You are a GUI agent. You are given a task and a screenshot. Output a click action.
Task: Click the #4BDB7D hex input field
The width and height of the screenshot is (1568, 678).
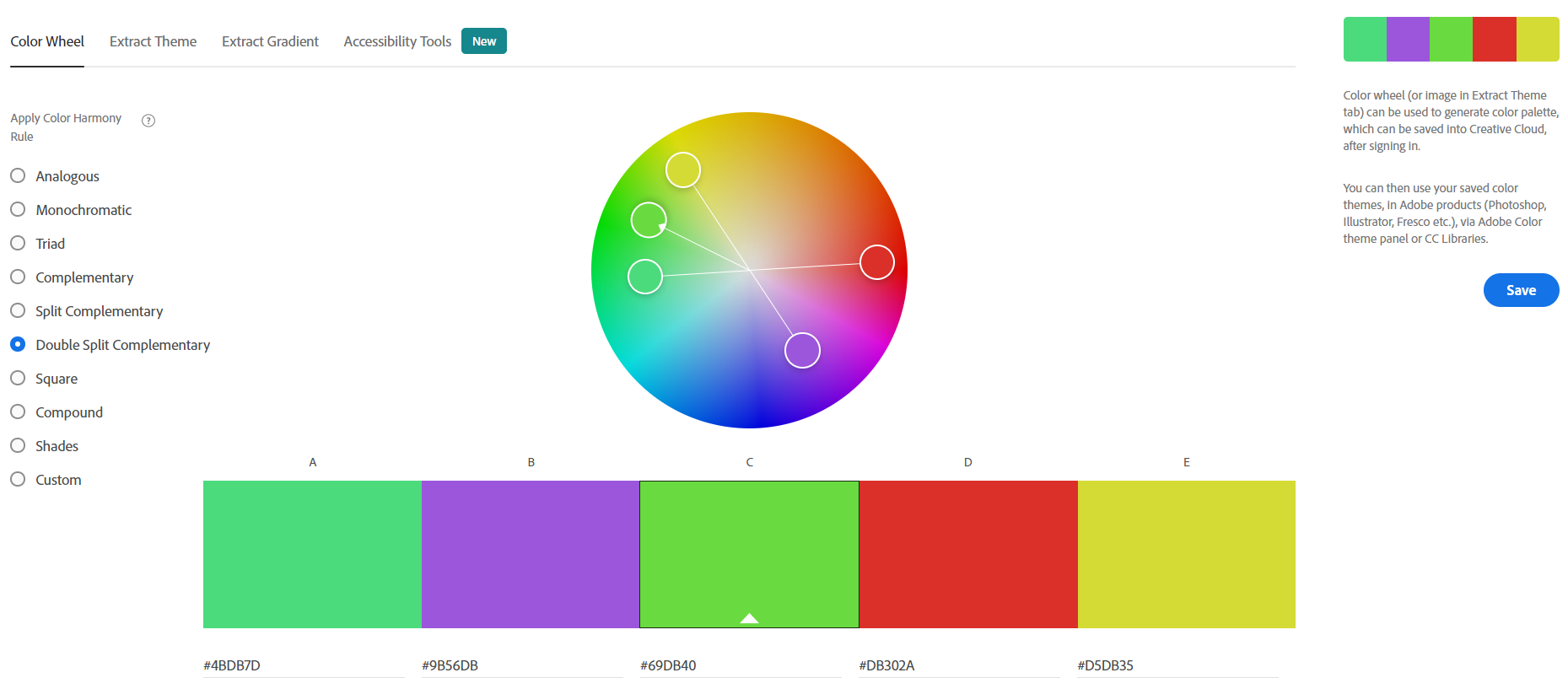coord(304,665)
